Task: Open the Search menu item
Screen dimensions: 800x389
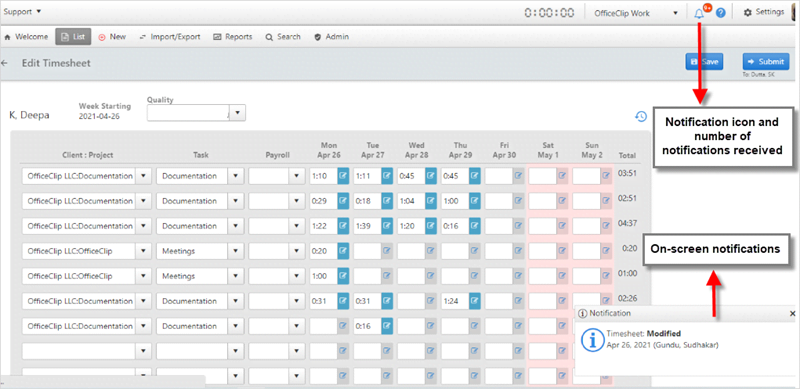Action: click(x=283, y=37)
